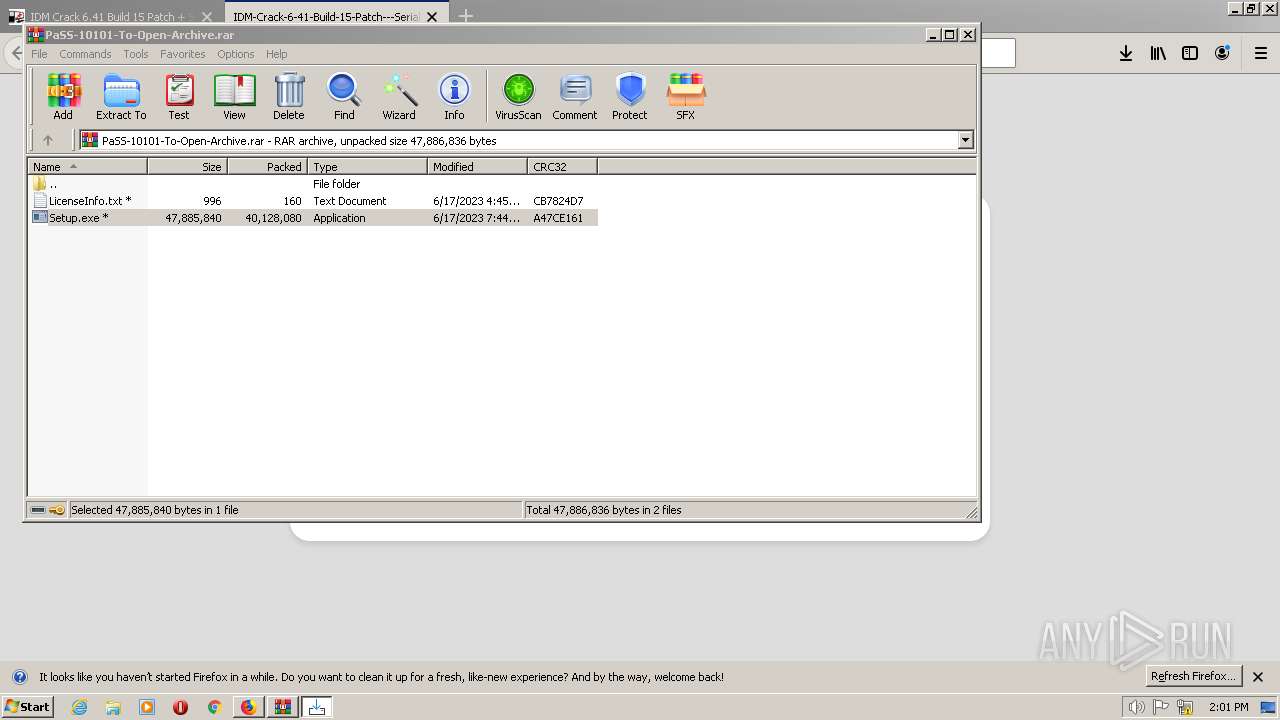Close the IDM-Crack-6-41-Build-15-Patch tab
The width and height of the screenshot is (1280, 720).
(x=432, y=17)
